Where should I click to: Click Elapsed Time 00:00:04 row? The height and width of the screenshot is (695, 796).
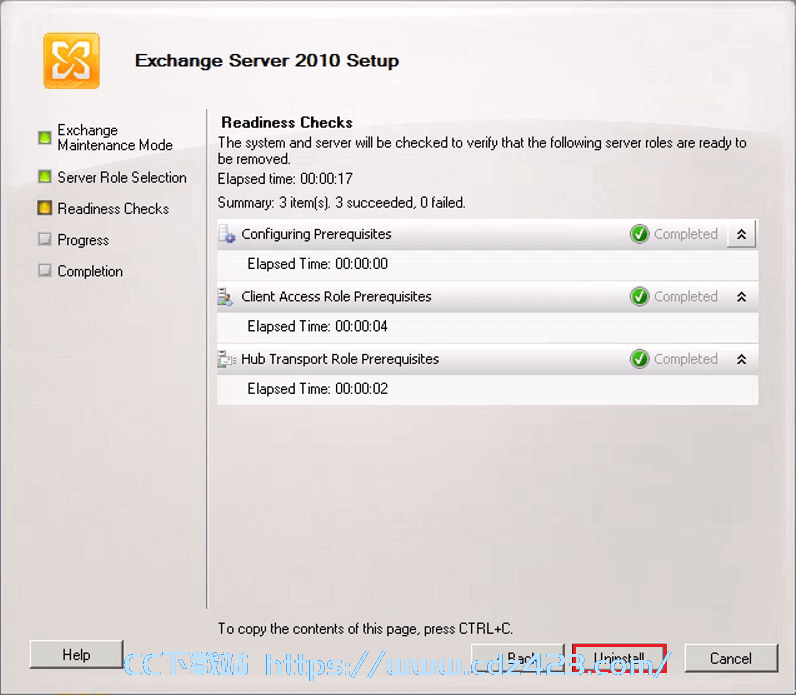[x=488, y=327]
